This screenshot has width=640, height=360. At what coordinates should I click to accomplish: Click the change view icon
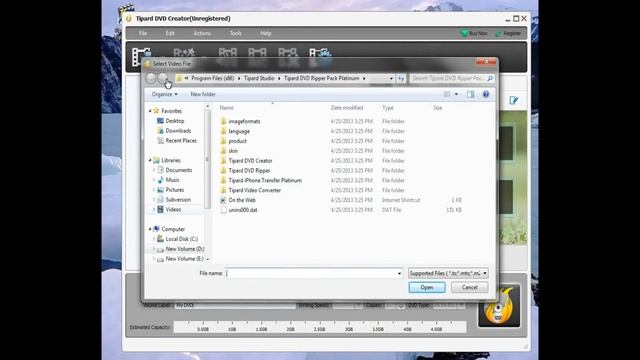tap(447, 94)
